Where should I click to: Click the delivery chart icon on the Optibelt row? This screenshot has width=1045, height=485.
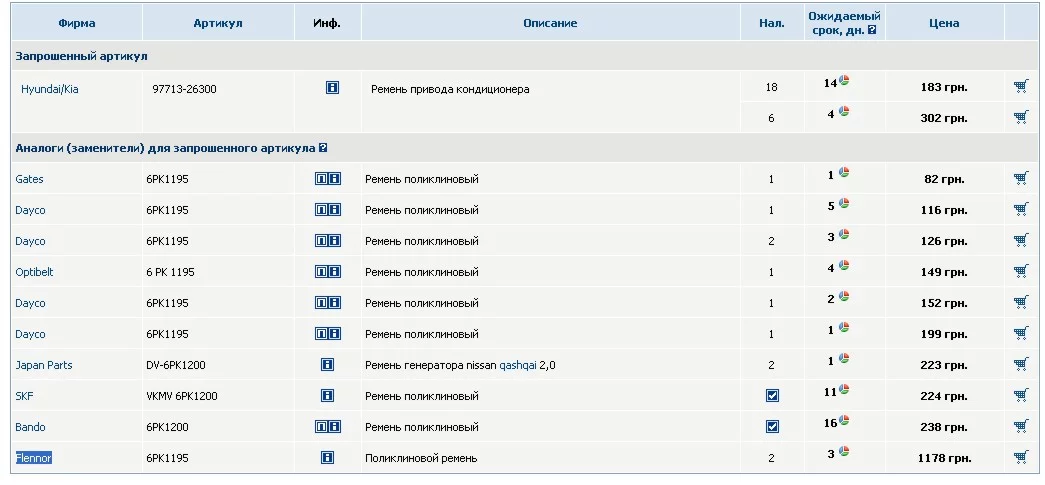coord(844,265)
